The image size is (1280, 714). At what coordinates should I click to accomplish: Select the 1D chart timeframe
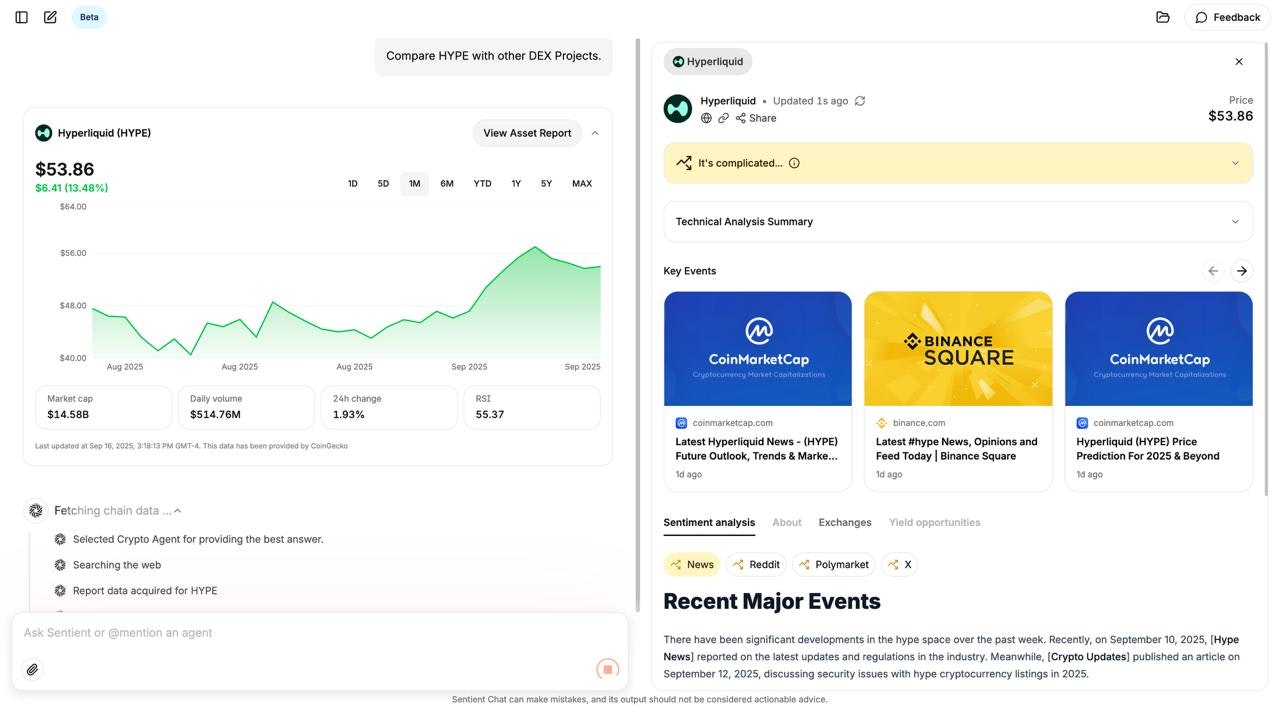pos(352,184)
